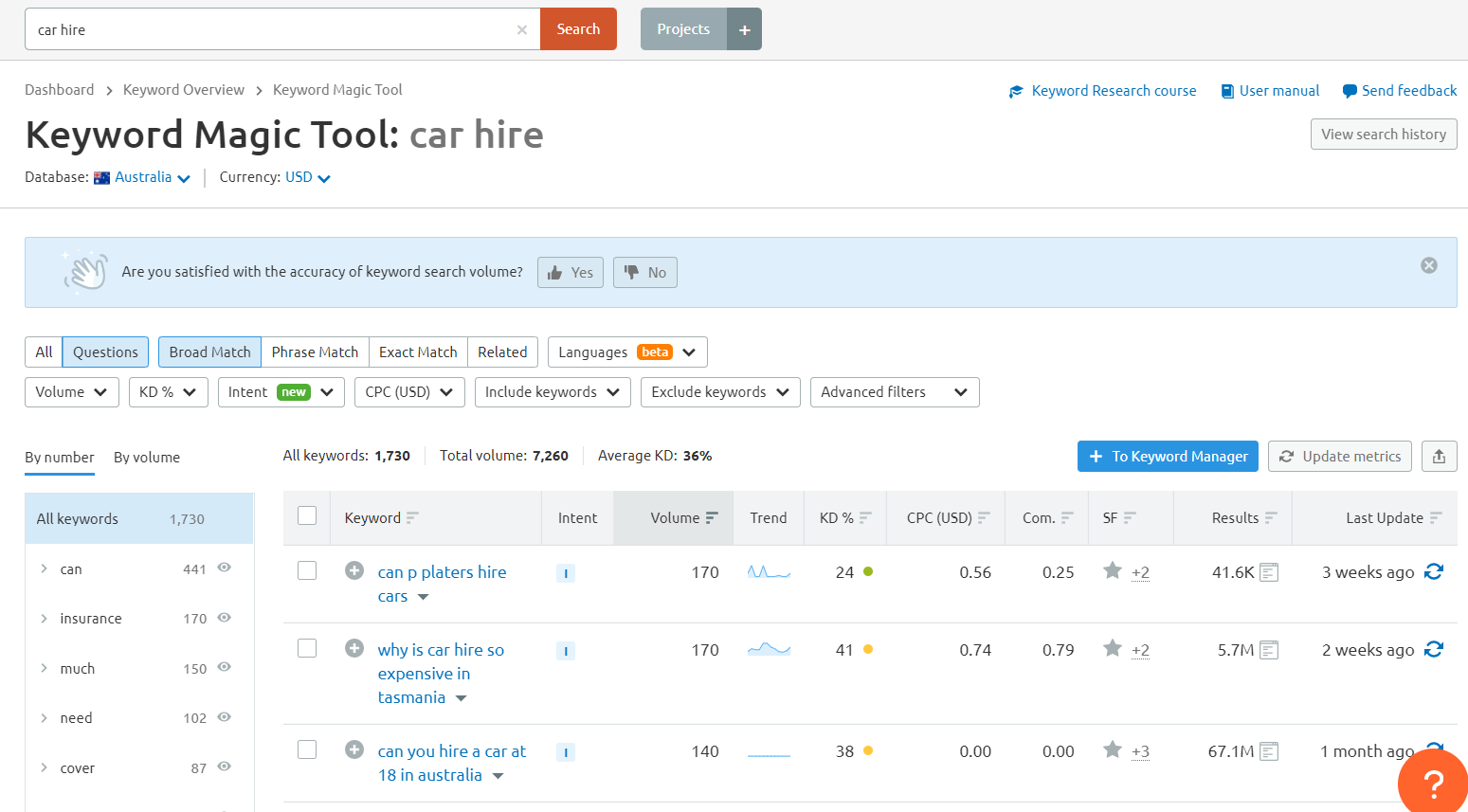Open the Intent filter dropdown
Image resolution: width=1468 pixels, height=812 pixels.
(281, 392)
